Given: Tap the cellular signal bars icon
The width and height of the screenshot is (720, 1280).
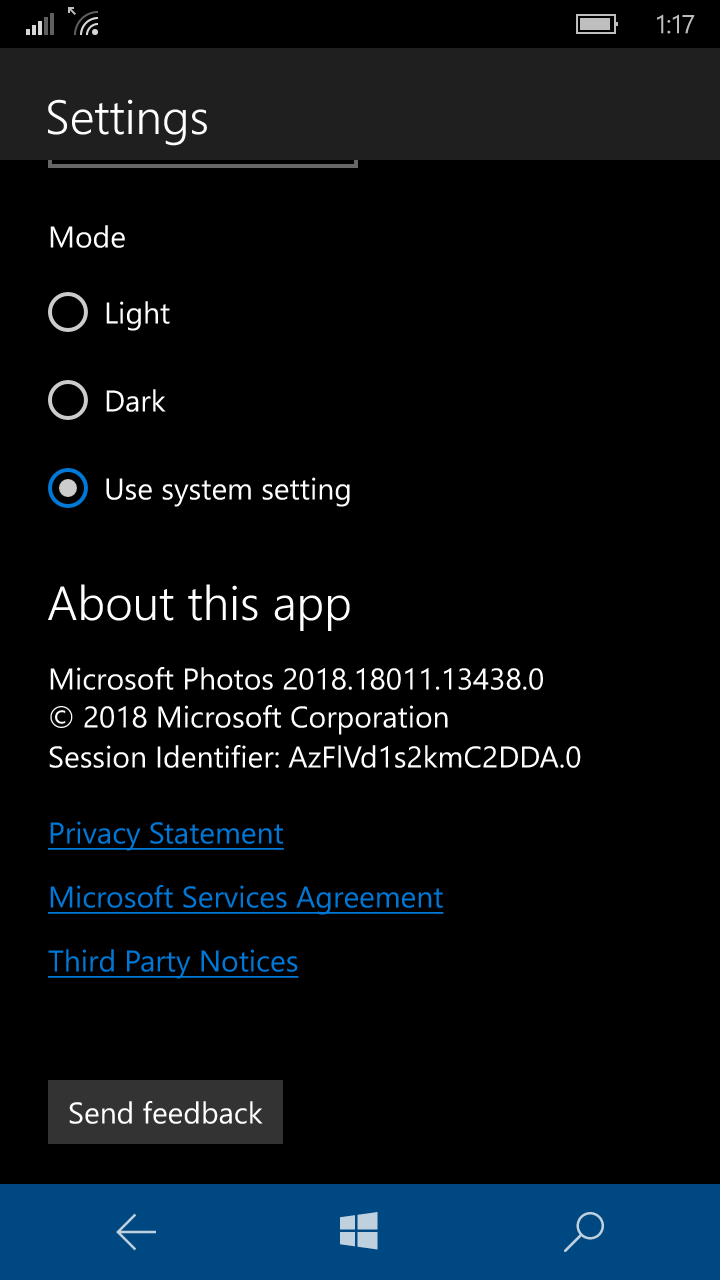Looking at the screenshot, I should 40,24.
